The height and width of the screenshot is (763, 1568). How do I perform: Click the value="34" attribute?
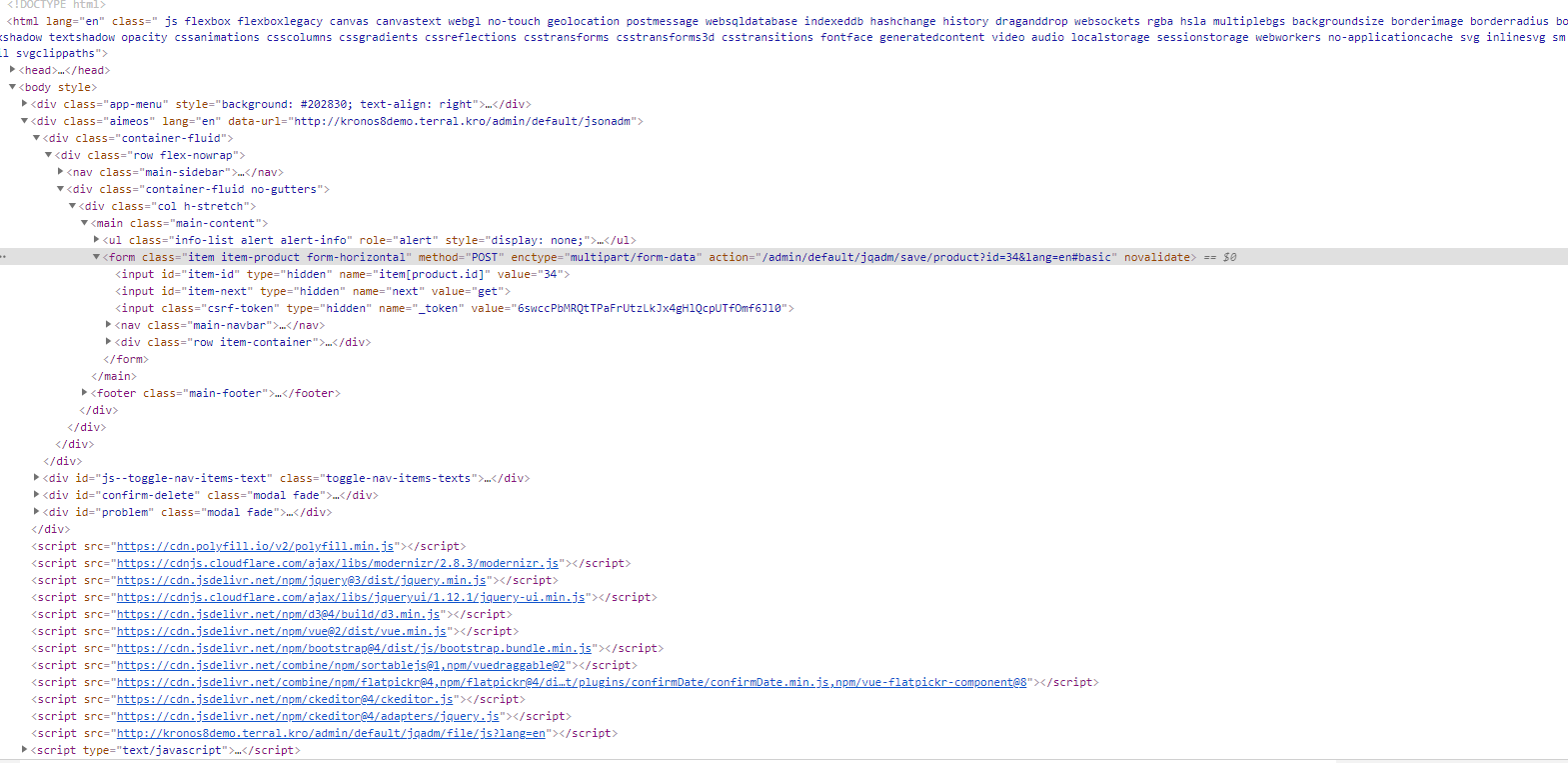pos(530,274)
